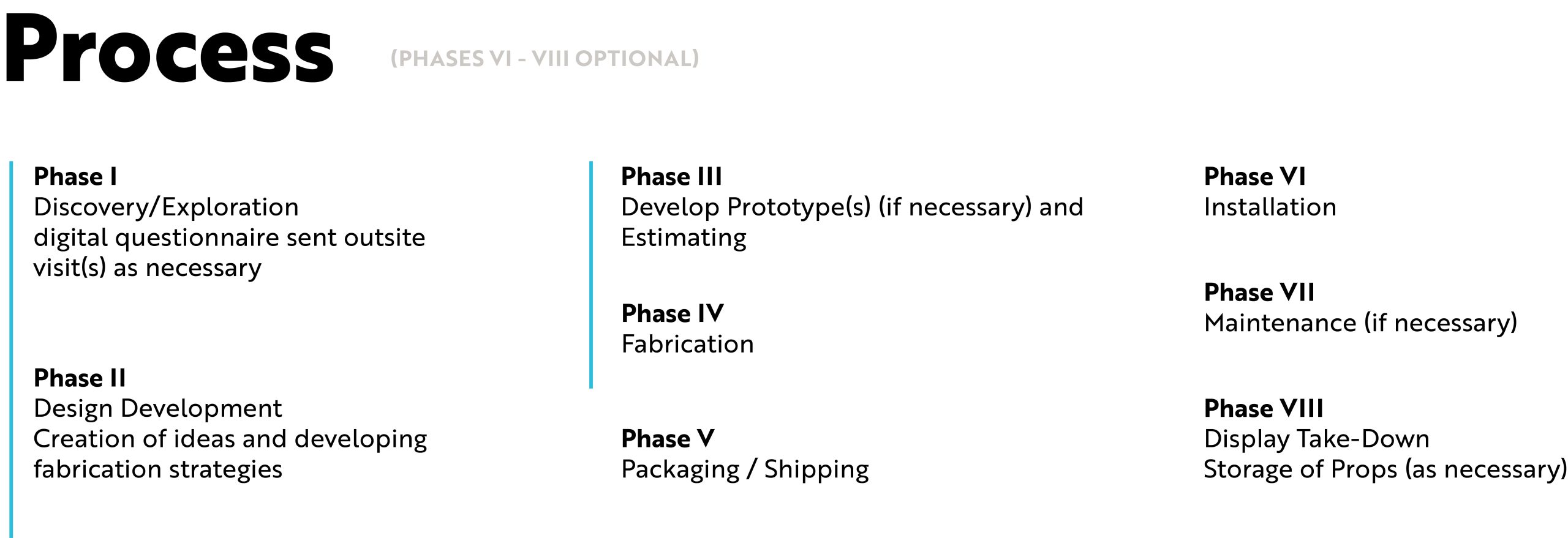Select the "Installation" text
1568x538 pixels.
[1270, 207]
